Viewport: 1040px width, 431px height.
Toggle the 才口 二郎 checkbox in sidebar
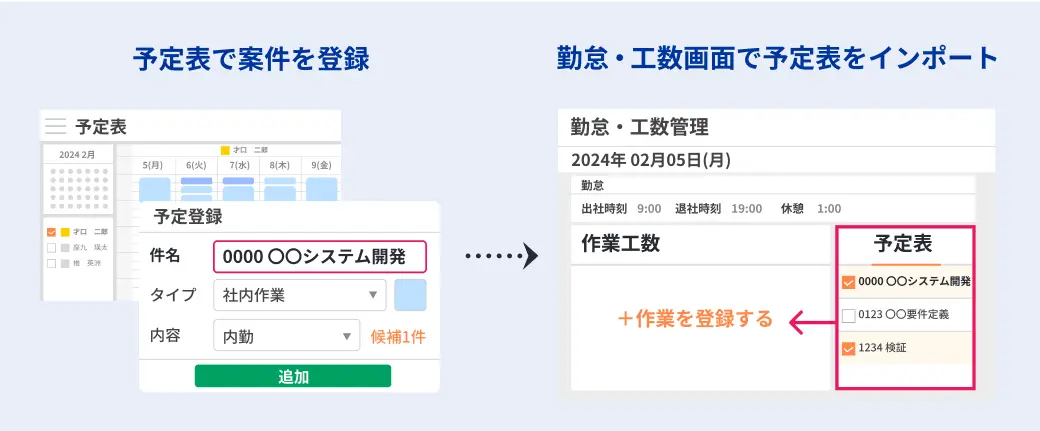tap(51, 232)
